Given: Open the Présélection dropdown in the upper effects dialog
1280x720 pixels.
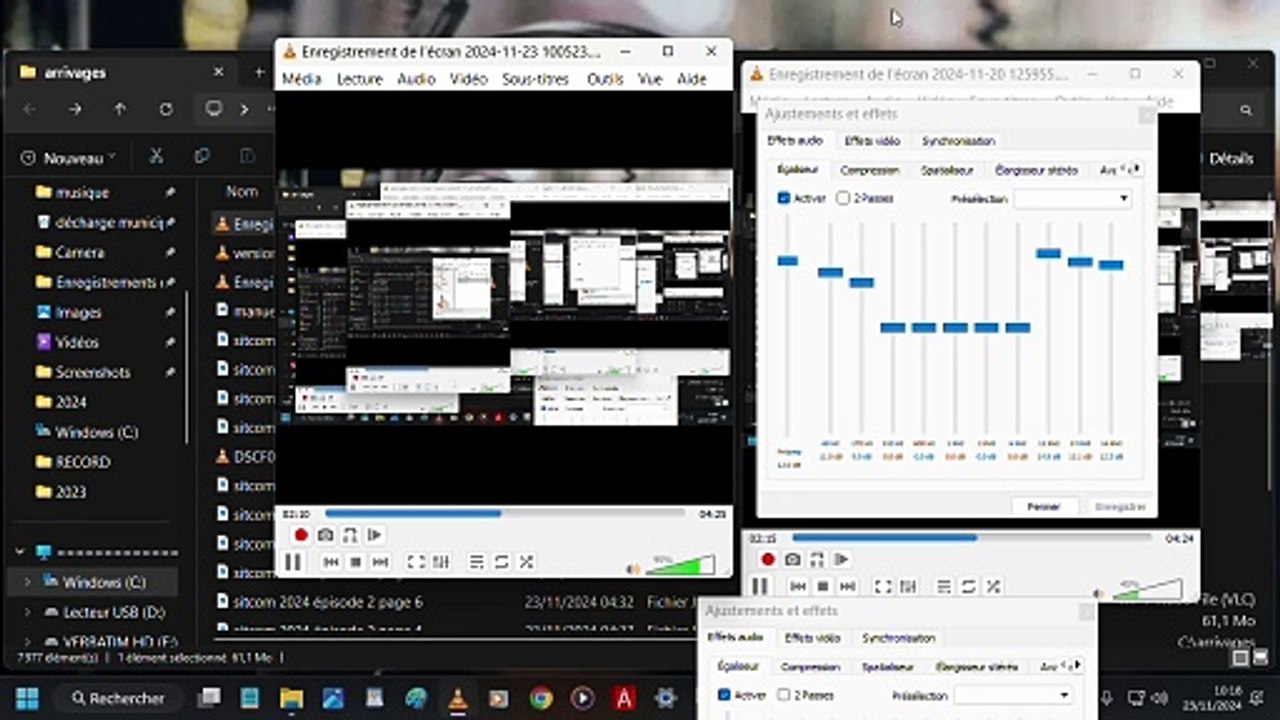Looking at the screenshot, I should (x=1072, y=198).
